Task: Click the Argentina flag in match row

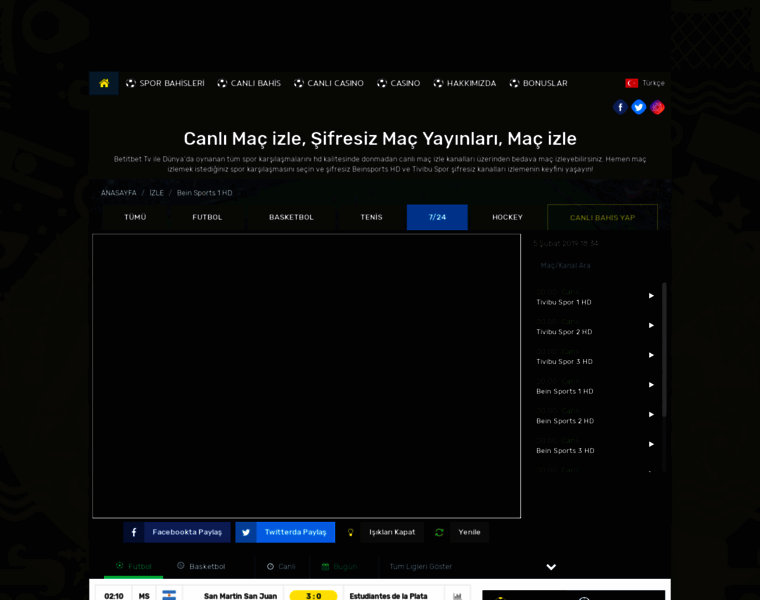Action: point(169,595)
